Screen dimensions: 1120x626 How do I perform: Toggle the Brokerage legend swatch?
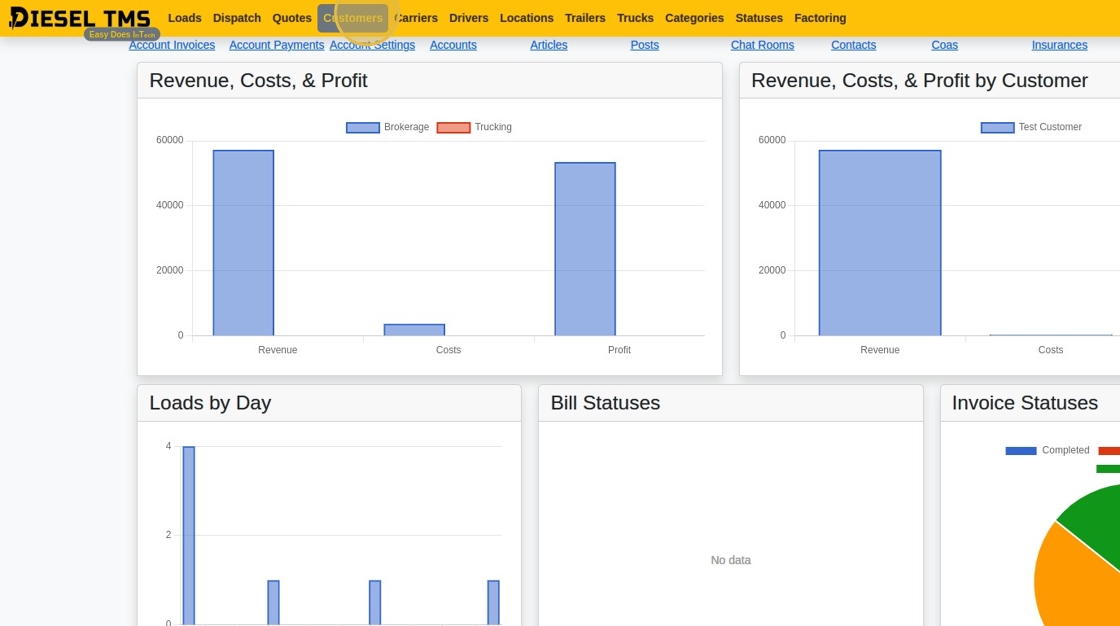point(363,127)
